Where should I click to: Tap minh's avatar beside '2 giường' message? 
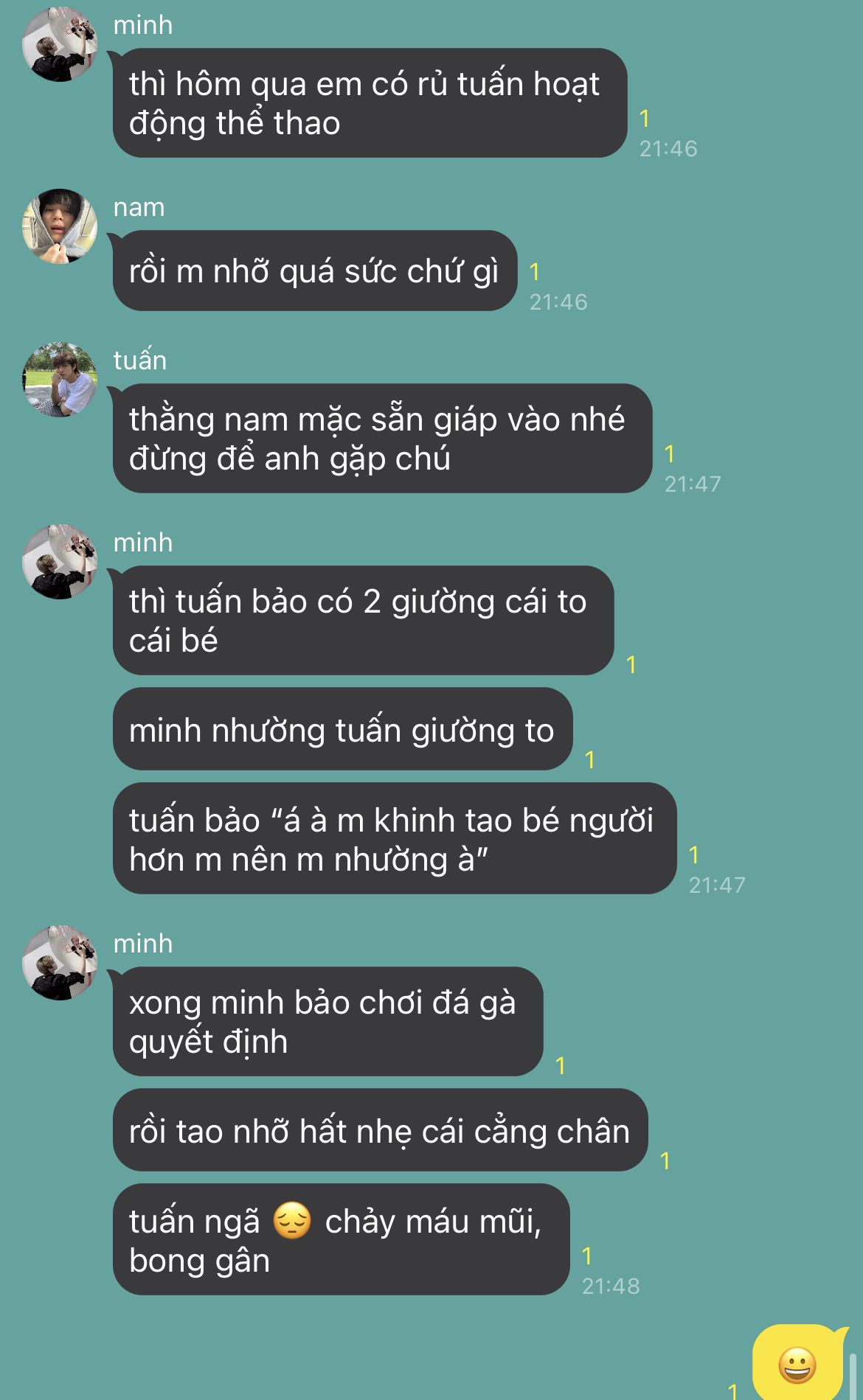(60, 562)
